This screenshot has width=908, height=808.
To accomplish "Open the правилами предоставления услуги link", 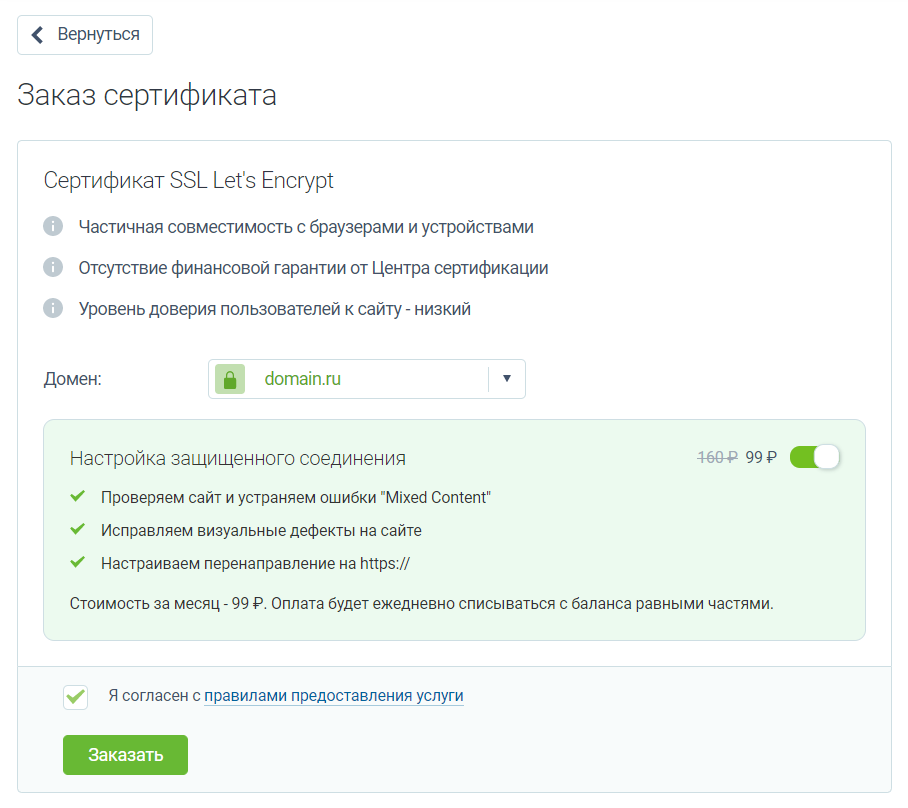I will [x=333, y=696].
